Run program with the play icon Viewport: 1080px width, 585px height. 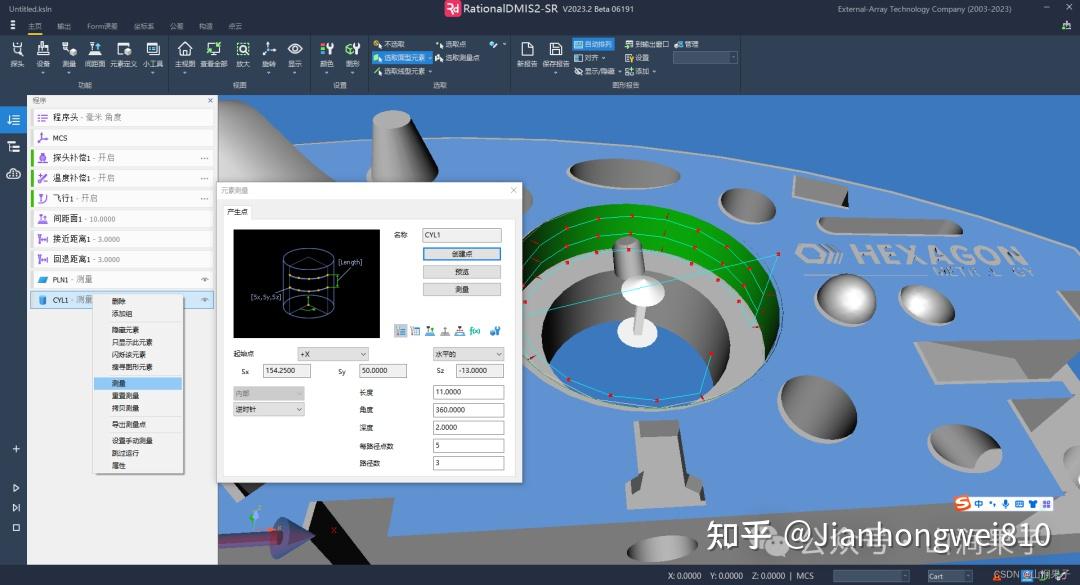[x=16, y=488]
